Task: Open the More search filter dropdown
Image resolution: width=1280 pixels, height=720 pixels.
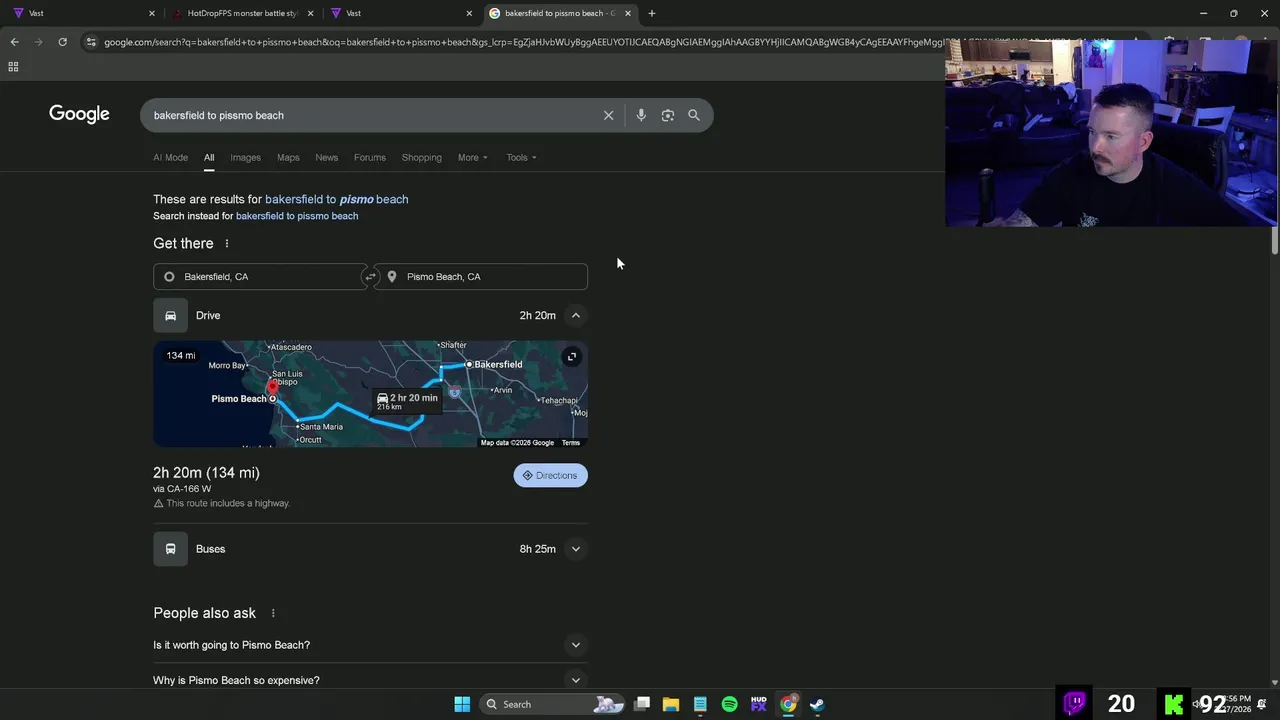Action: pos(472,157)
